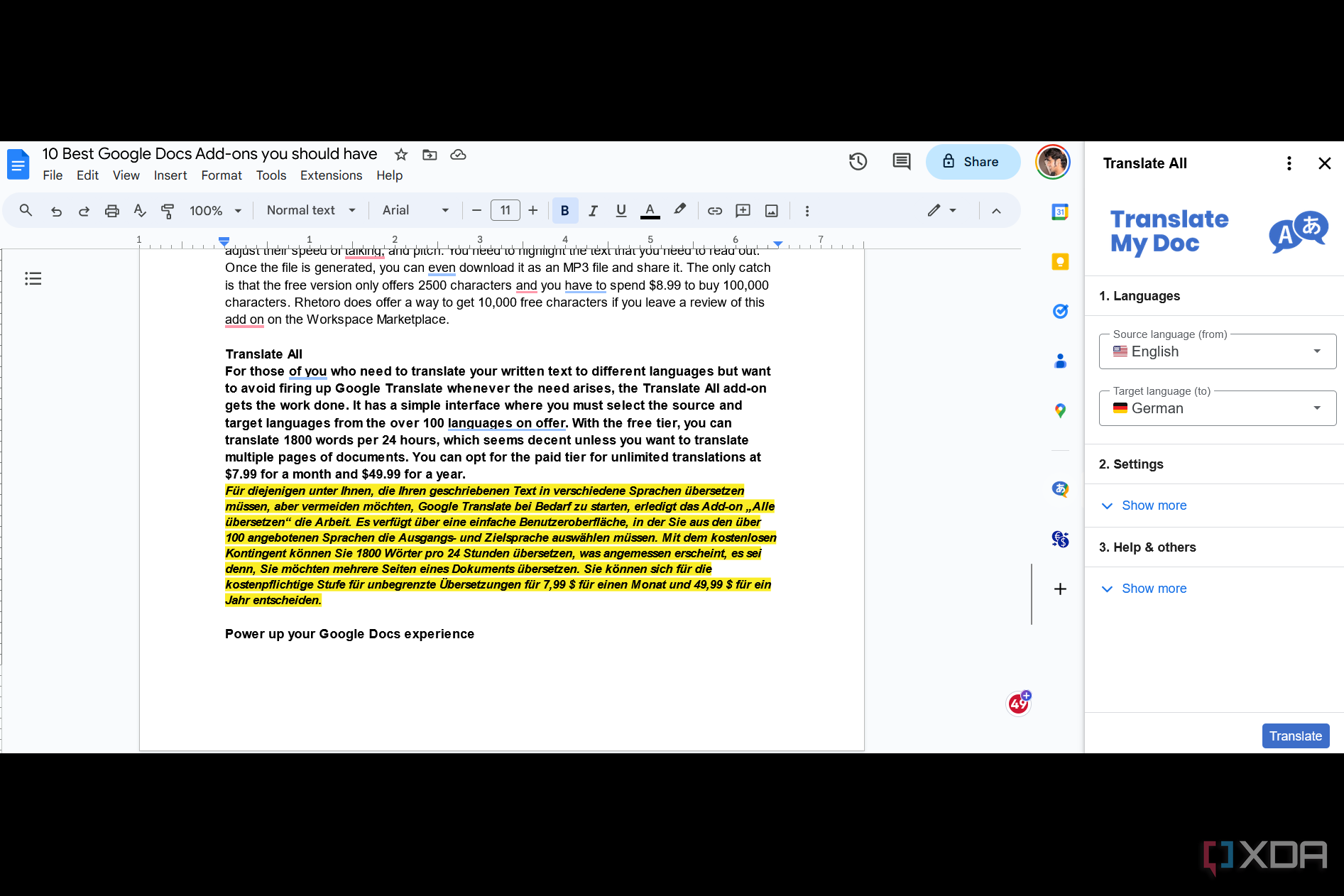Increase the font size
This screenshot has width=1344, height=896.
533,211
